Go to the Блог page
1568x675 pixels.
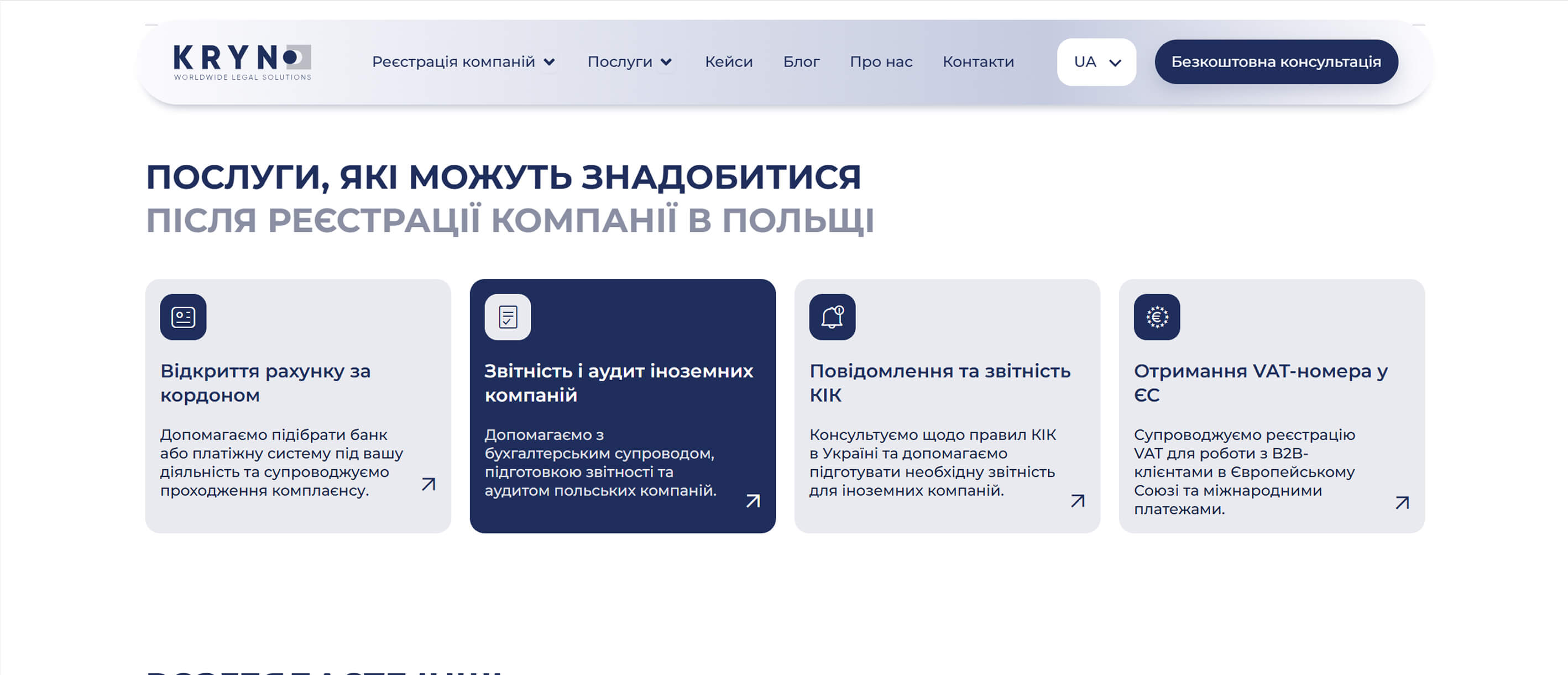coord(801,62)
